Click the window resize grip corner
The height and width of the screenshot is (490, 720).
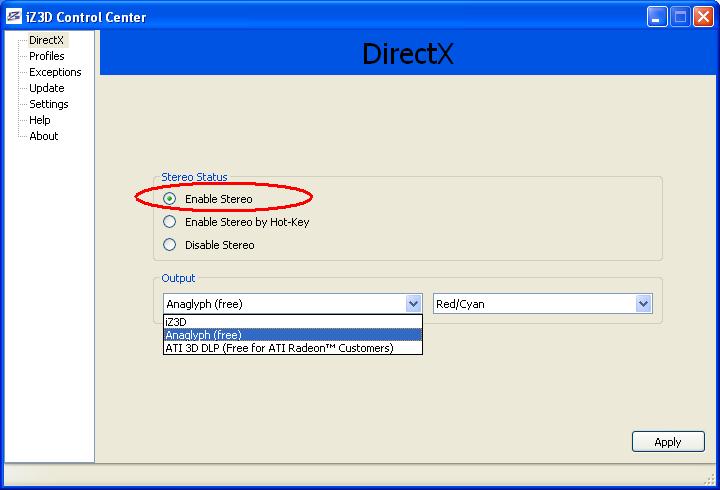click(710, 479)
